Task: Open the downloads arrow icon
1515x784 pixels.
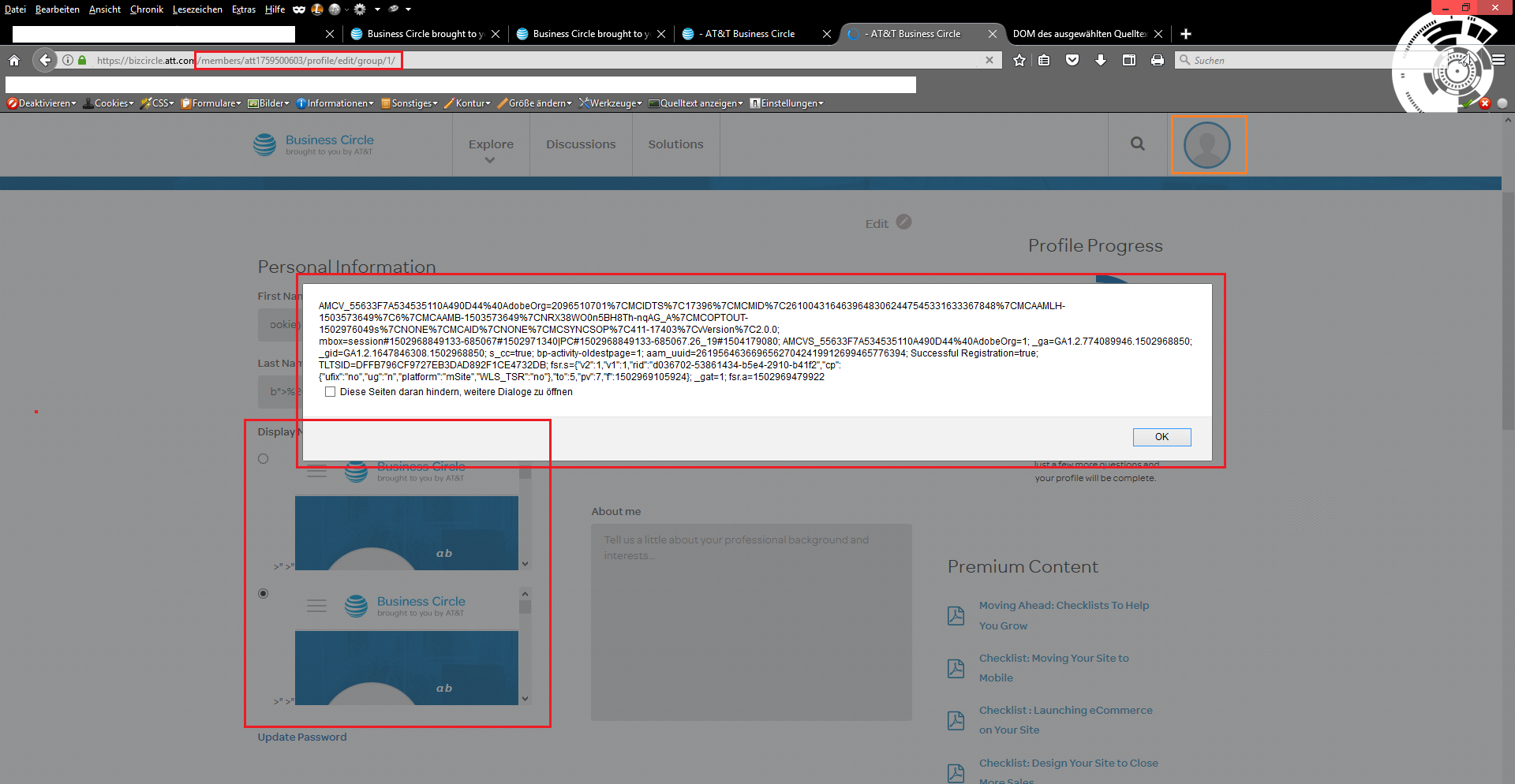Action: click(1101, 60)
